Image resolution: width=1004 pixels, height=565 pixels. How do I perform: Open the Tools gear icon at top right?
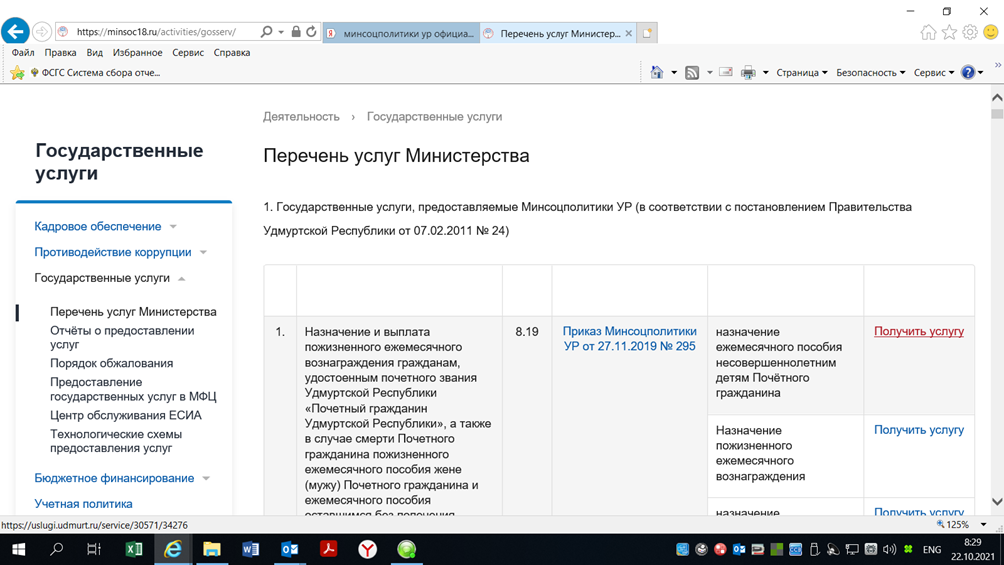970,33
